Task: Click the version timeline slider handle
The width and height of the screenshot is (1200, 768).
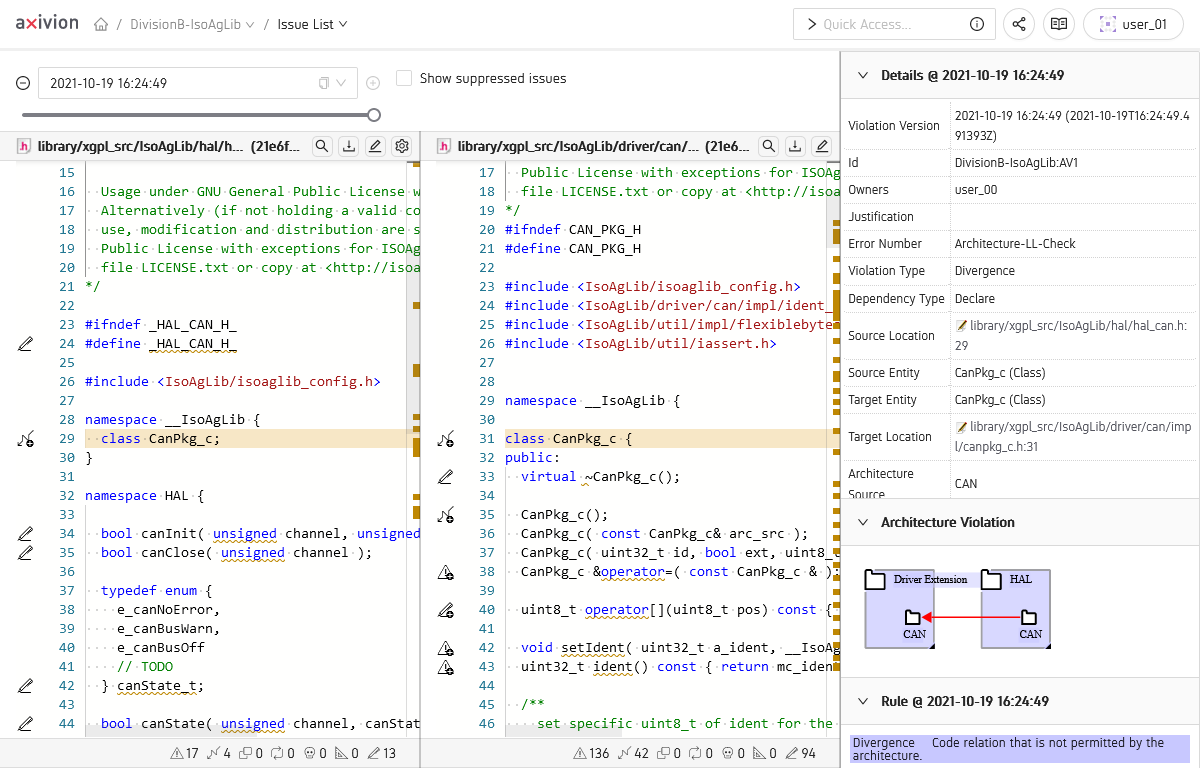Action: tap(374, 114)
